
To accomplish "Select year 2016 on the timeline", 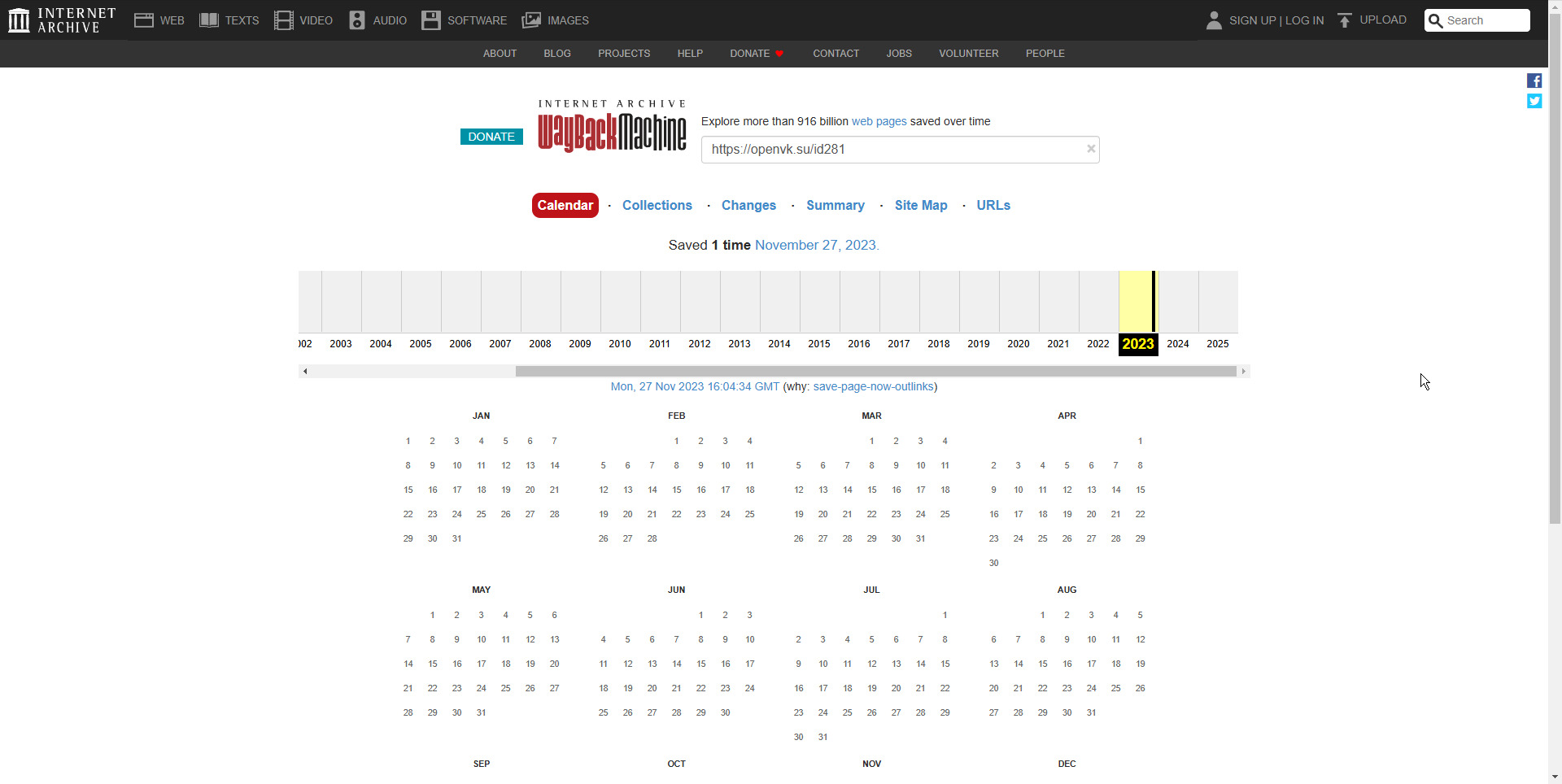I will 859,344.
